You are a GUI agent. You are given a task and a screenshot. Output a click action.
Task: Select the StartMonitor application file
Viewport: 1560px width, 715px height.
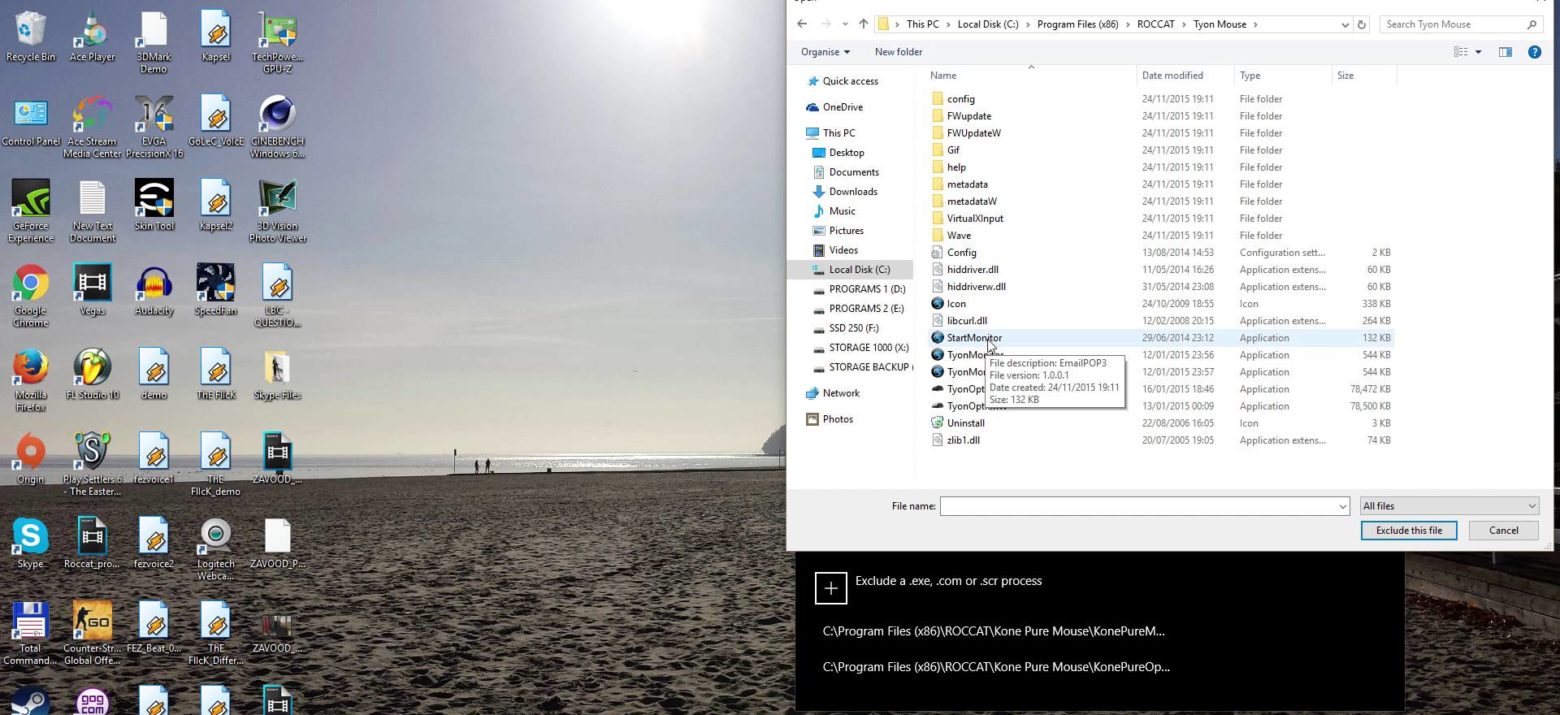click(973, 338)
